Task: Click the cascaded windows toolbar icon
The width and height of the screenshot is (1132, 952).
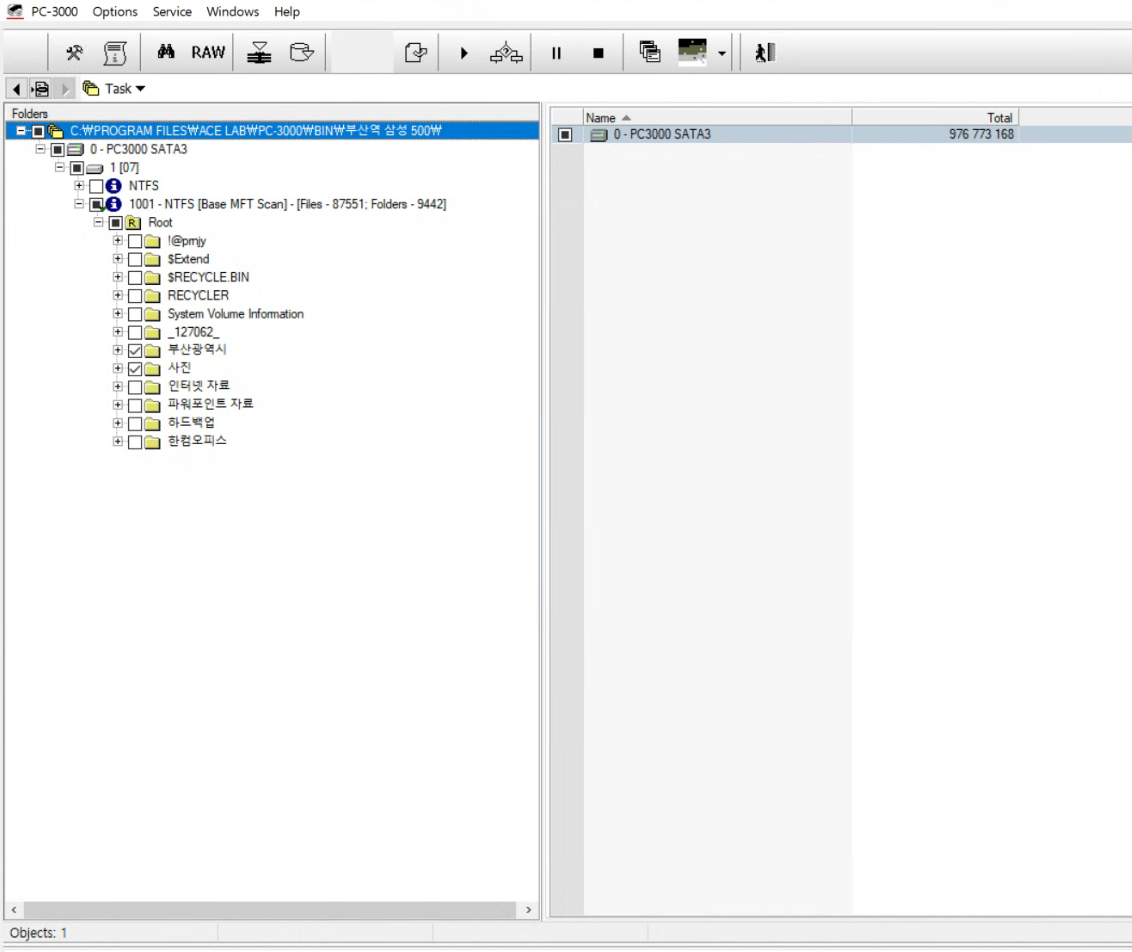Action: pyautogui.click(x=650, y=53)
